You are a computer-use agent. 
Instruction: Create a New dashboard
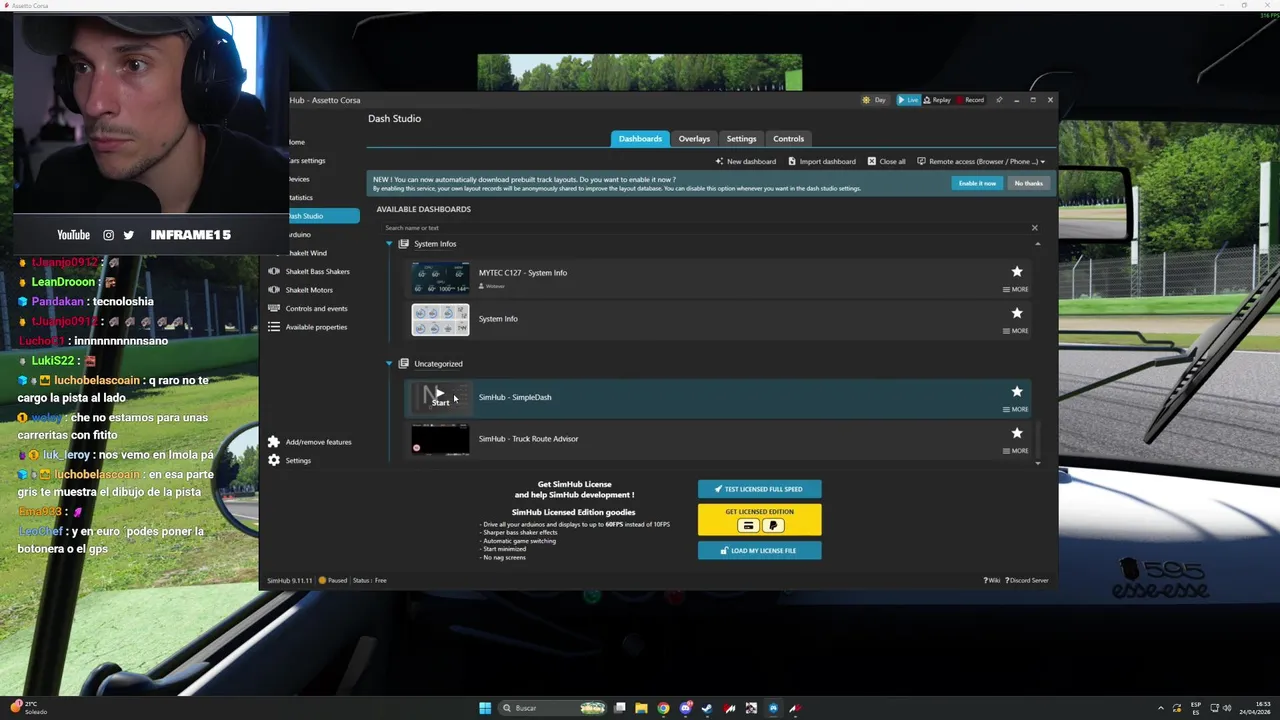746,161
